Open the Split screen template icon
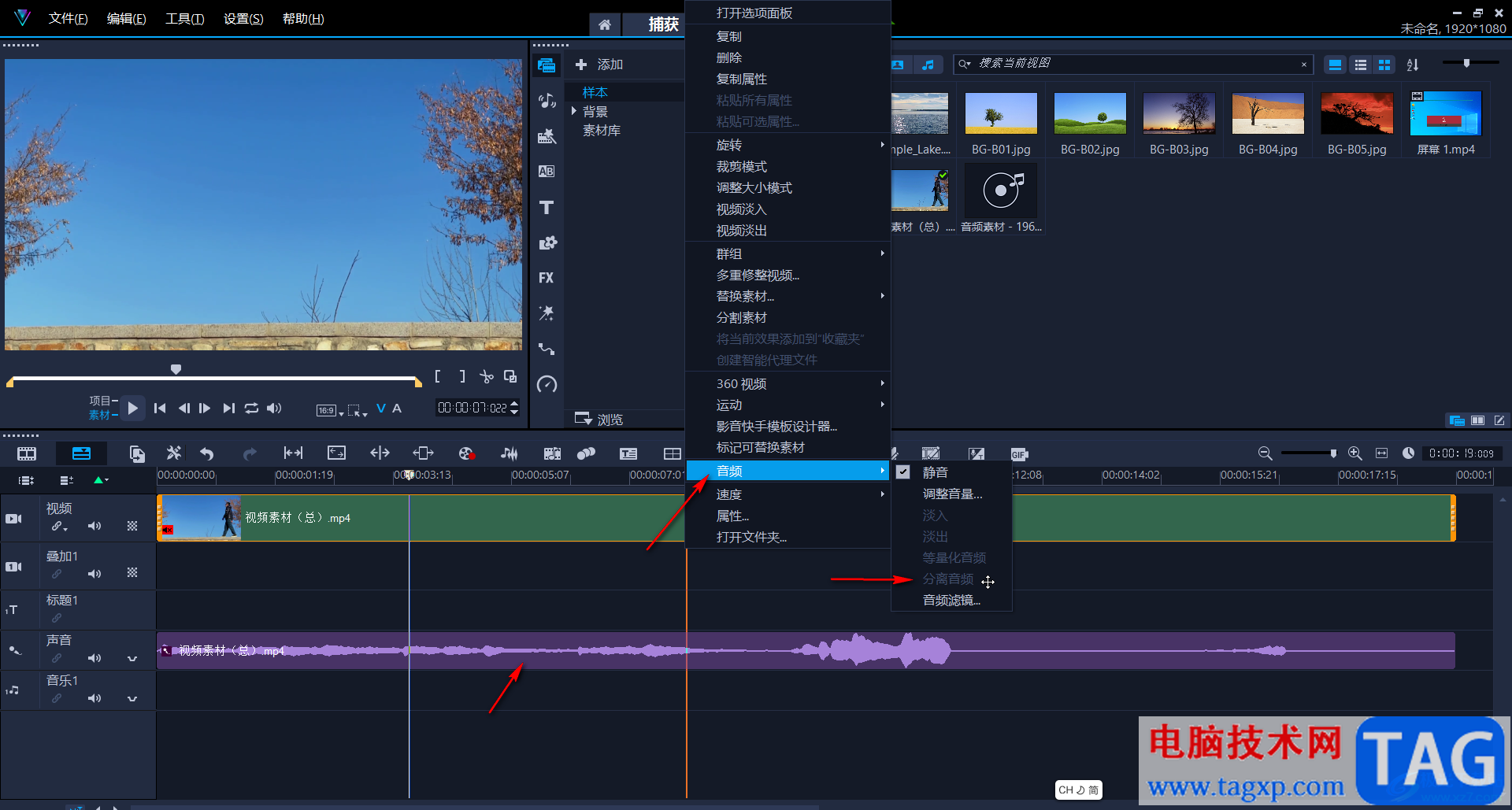 coord(672,453)
